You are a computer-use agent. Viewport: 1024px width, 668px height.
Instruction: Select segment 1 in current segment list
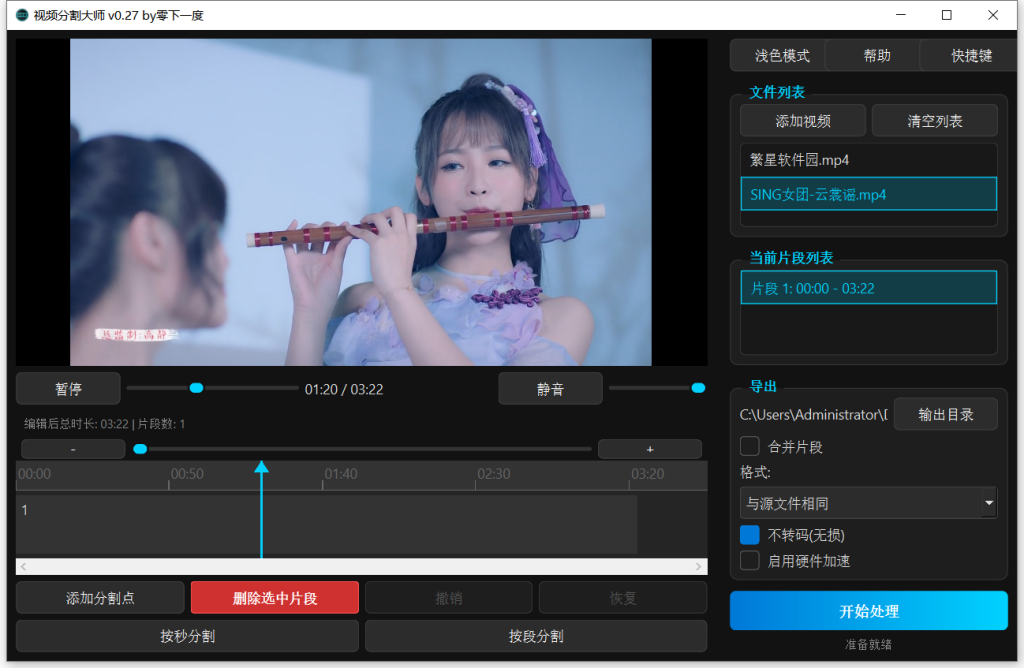(x=868, y=288)
